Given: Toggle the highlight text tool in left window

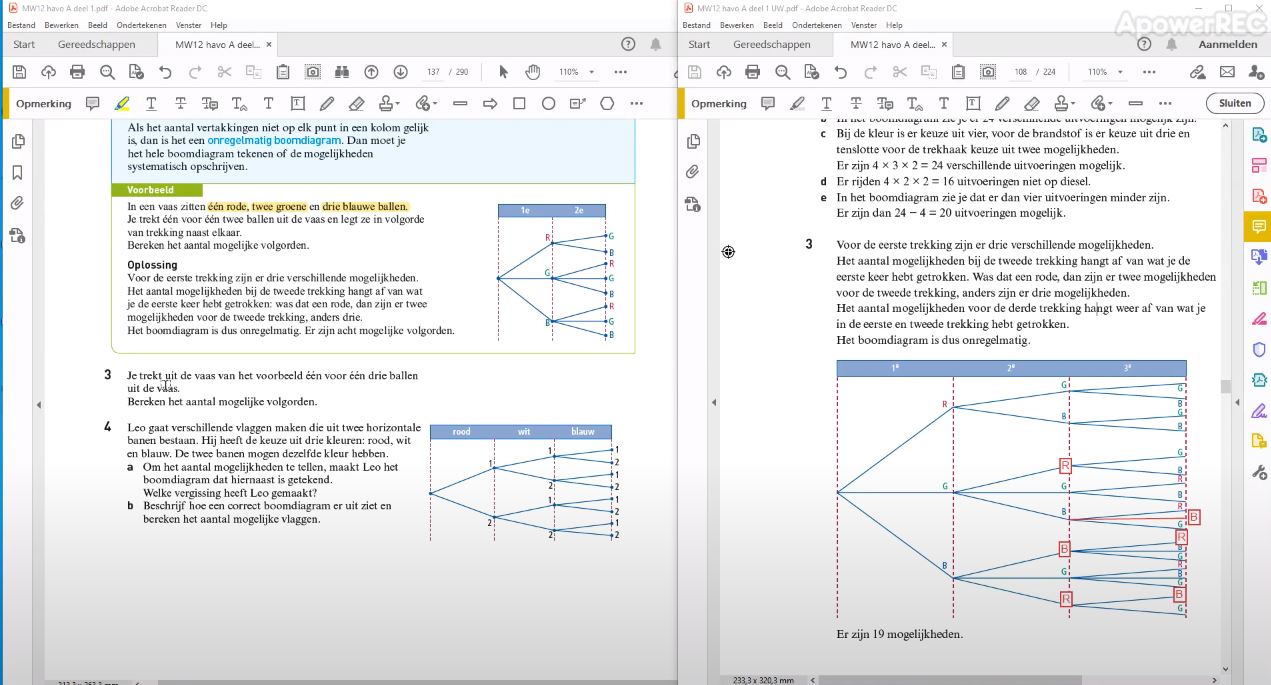Looking at the screenshot, I should point(122,103).
